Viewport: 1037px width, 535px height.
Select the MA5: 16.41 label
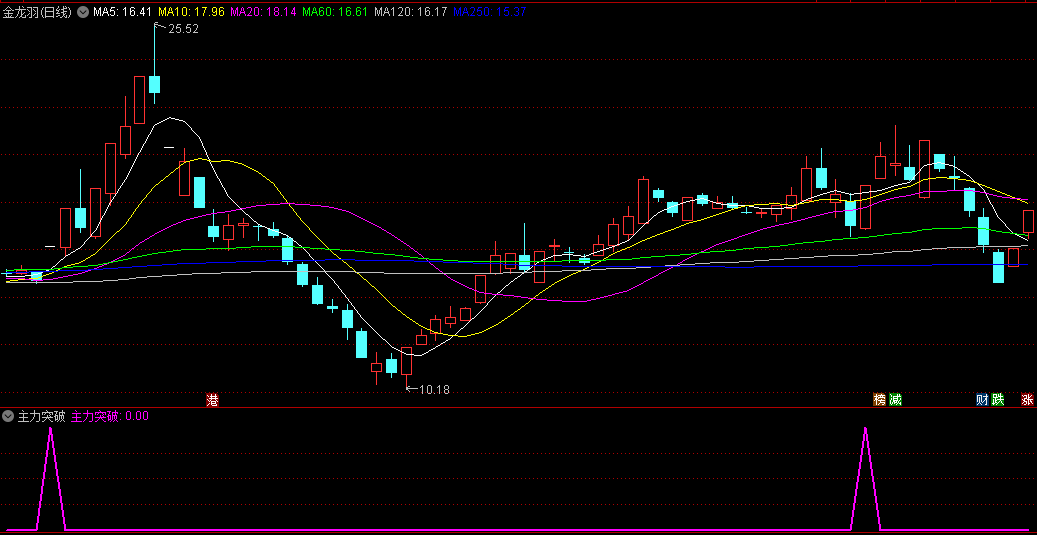tap(122, 12)
